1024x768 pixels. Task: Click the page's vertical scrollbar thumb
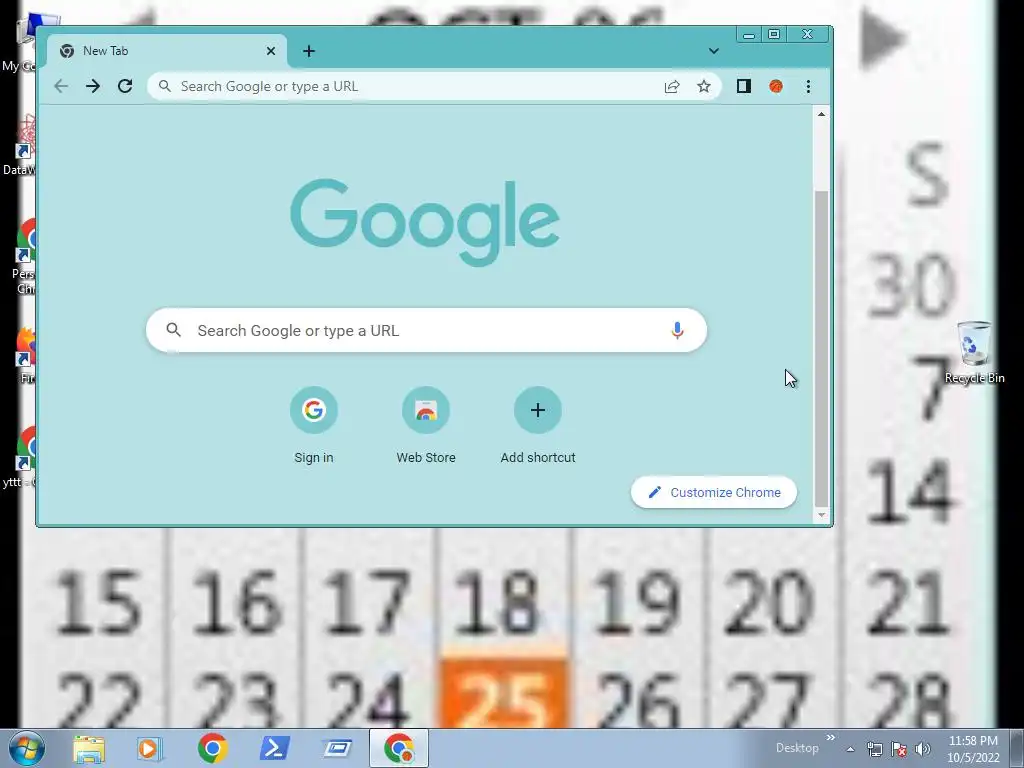822,349
